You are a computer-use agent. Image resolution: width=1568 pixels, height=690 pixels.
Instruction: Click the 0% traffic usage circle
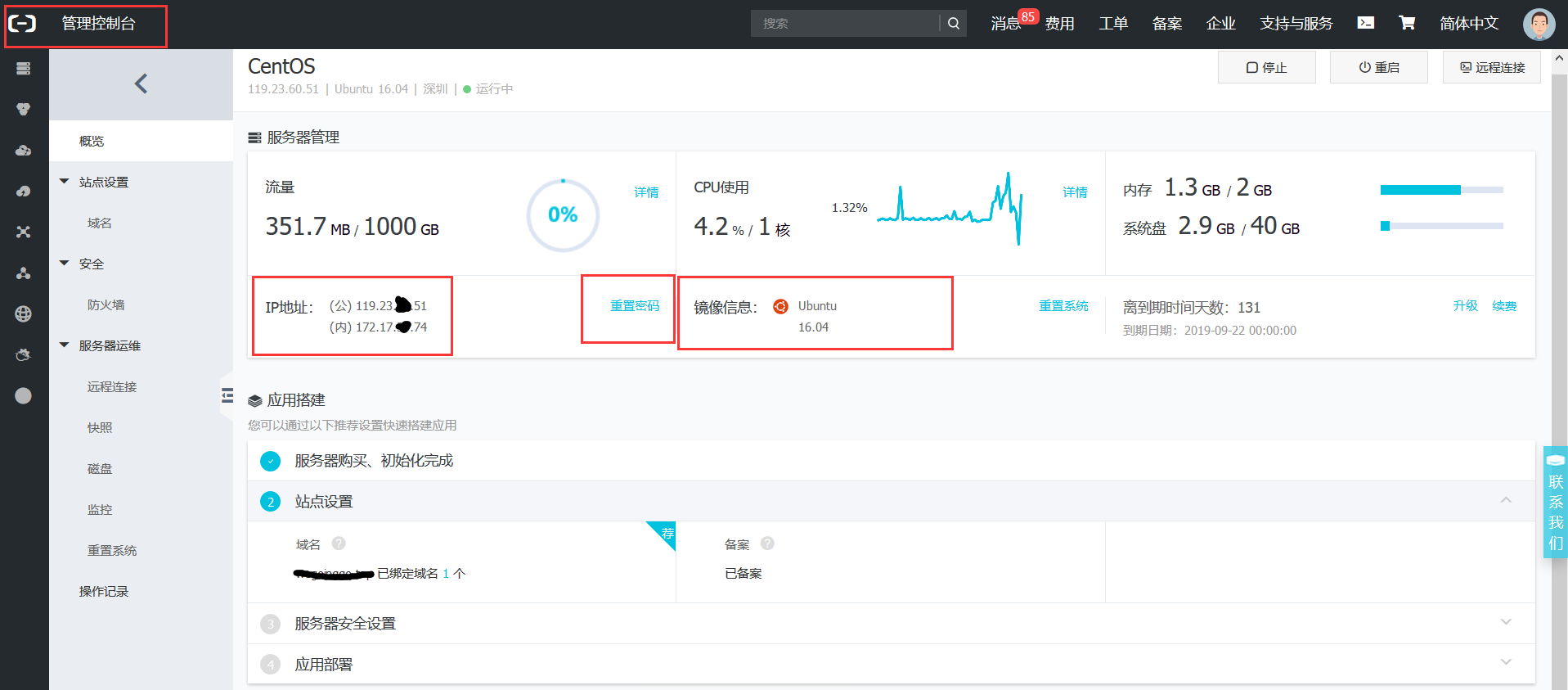point(563,214)
